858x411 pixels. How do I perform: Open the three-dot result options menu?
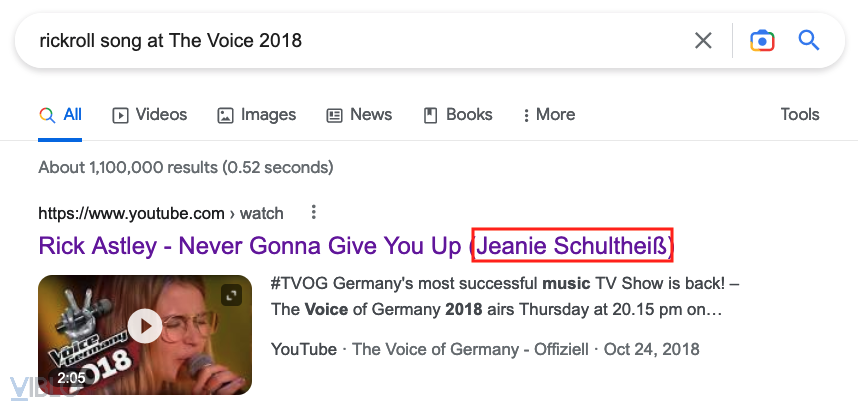coord(314,212)
